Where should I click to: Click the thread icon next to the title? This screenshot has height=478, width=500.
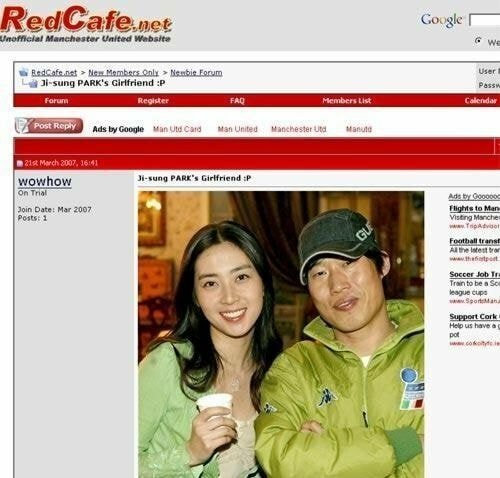33,83
